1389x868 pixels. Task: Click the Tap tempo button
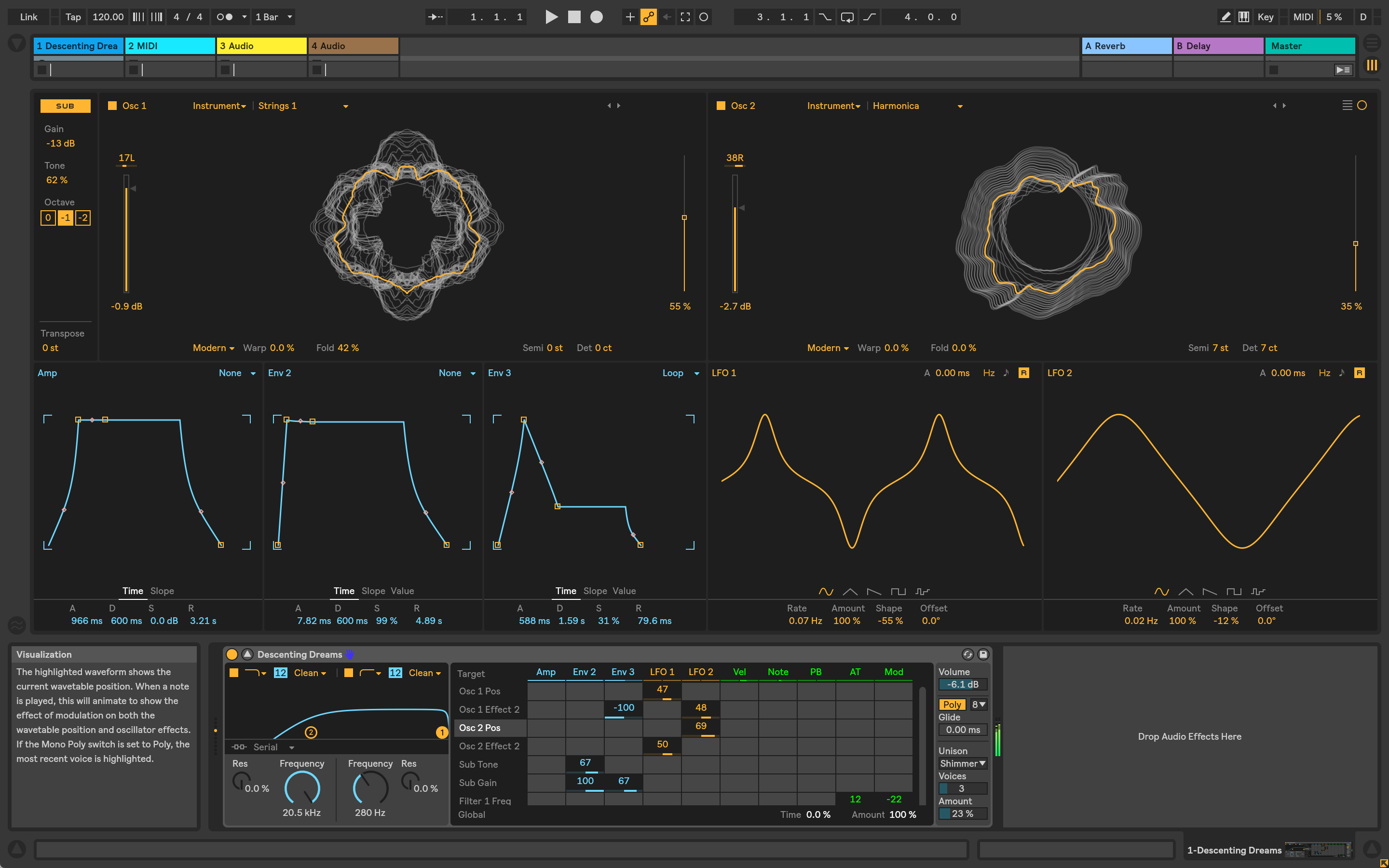pyautogui.click(x=72, y=17)
